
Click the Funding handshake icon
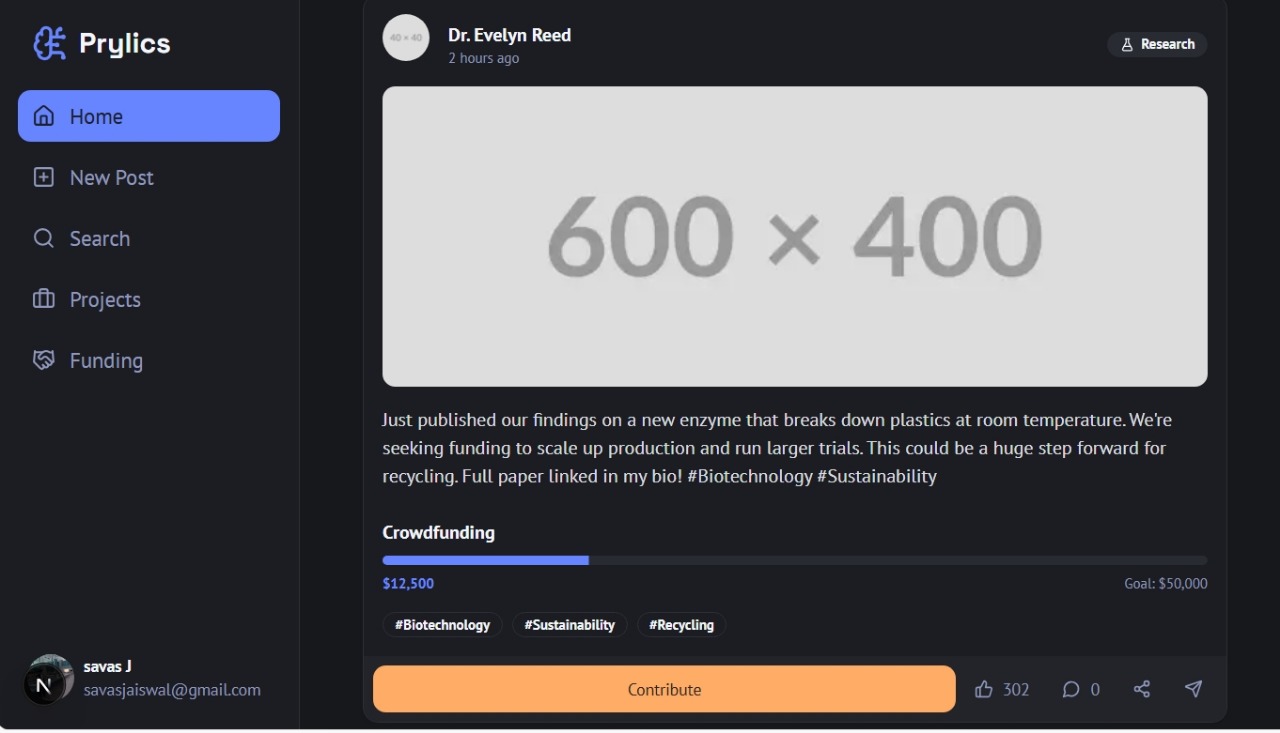coord(44,360)
